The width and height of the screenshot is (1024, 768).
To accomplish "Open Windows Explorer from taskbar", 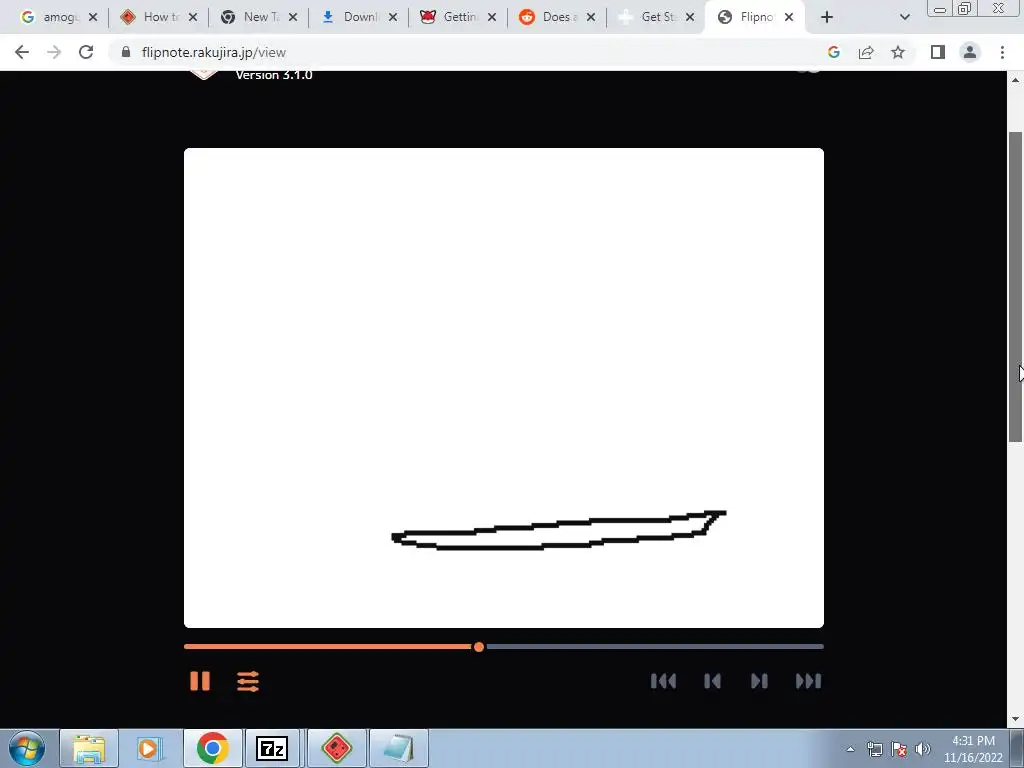I will 89,748.
